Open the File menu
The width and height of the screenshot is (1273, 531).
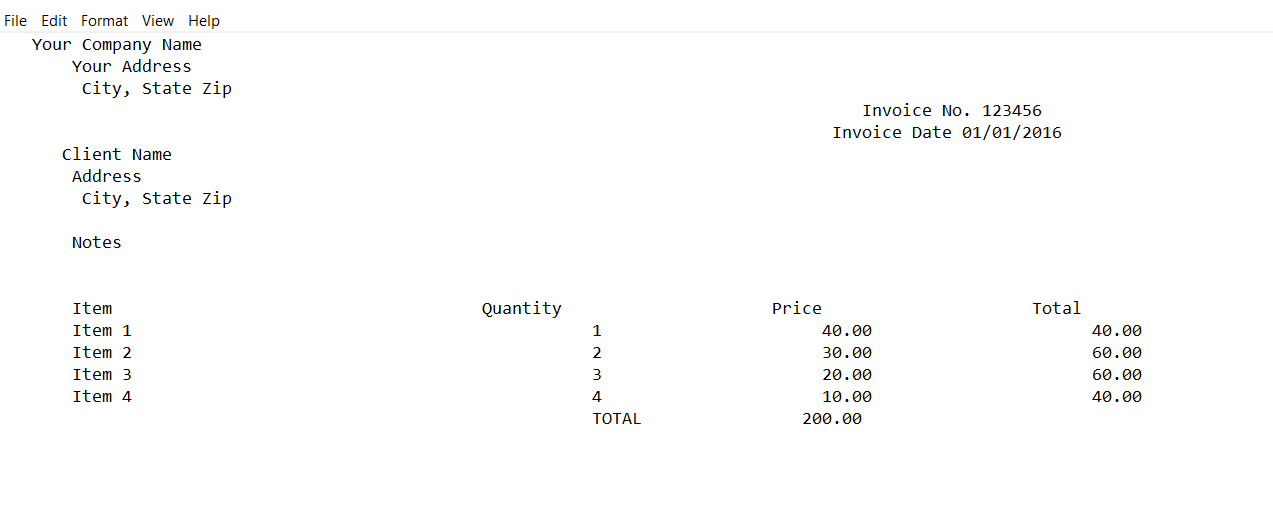coord(15,20)
